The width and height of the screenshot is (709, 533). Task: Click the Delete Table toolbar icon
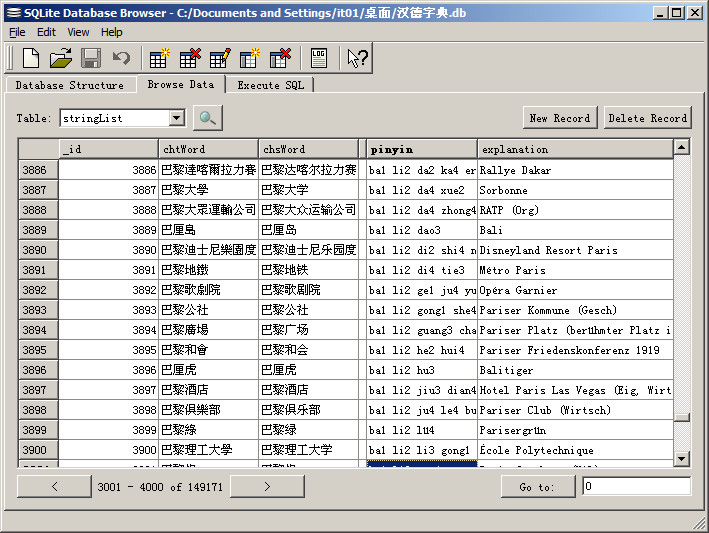coord(189,58)
